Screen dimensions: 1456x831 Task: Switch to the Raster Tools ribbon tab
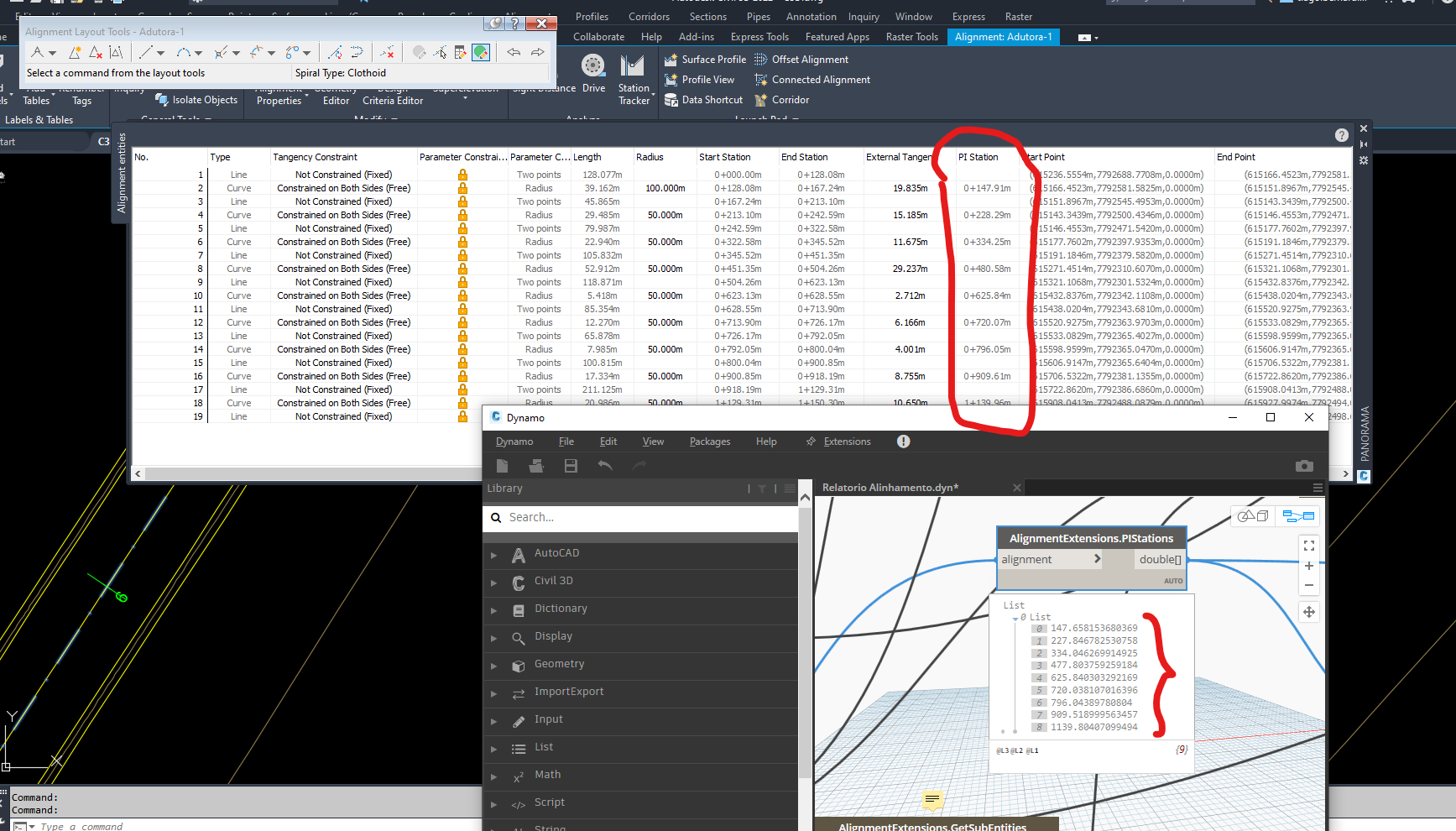(x=912, y=37)
